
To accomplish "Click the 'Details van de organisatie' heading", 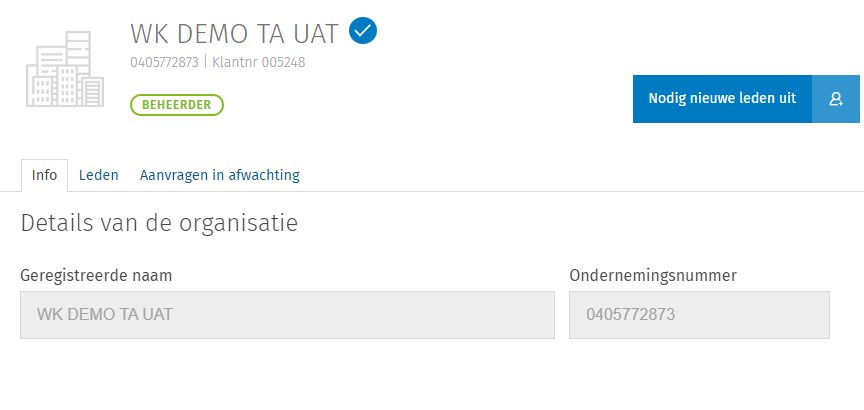I will click(159, 223).
